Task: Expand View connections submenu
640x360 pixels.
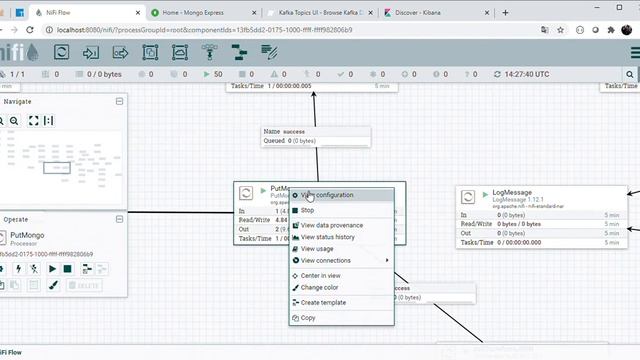Action: coord(342,260)
